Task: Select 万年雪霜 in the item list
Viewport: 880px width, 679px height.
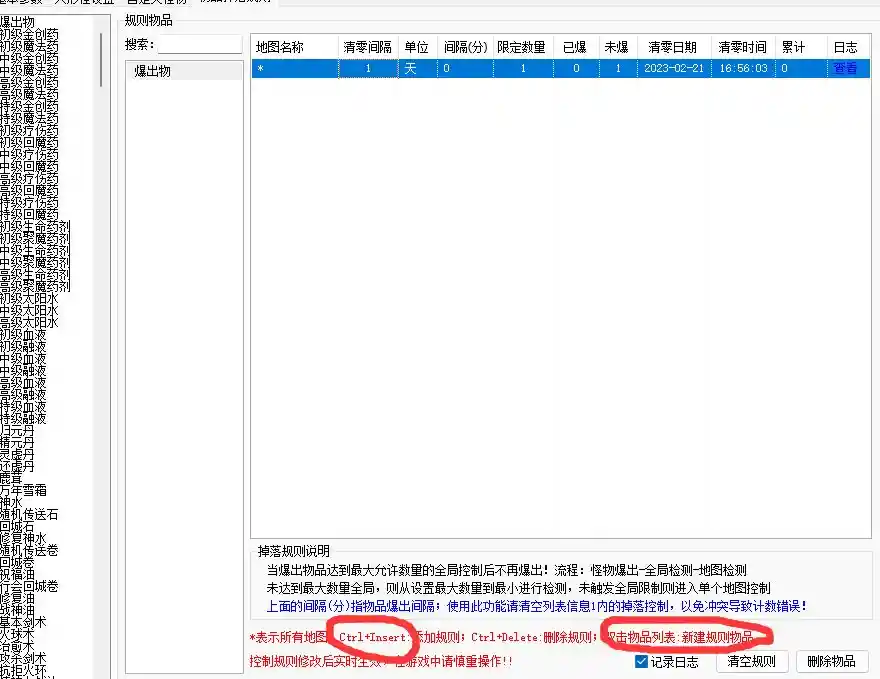Action: pyautogui.click(x=23, y=490)
